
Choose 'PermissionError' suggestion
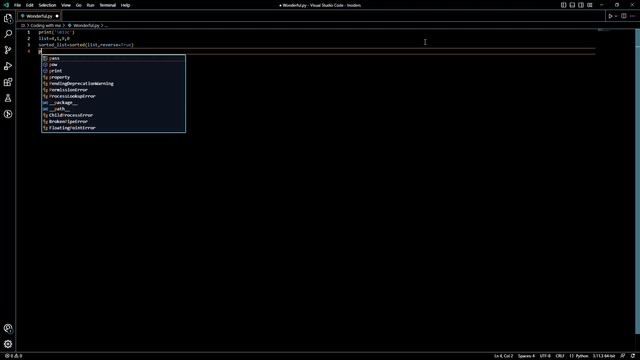click(x=113, y=90)
